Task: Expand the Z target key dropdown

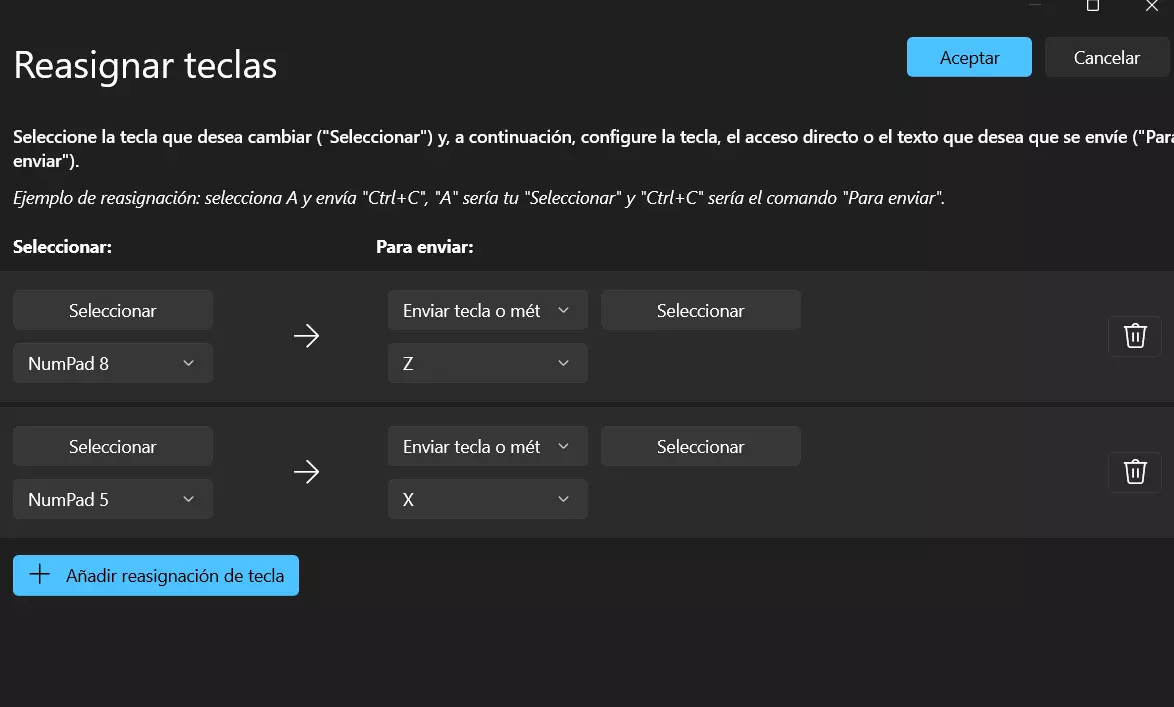Action: pos(487,363)
